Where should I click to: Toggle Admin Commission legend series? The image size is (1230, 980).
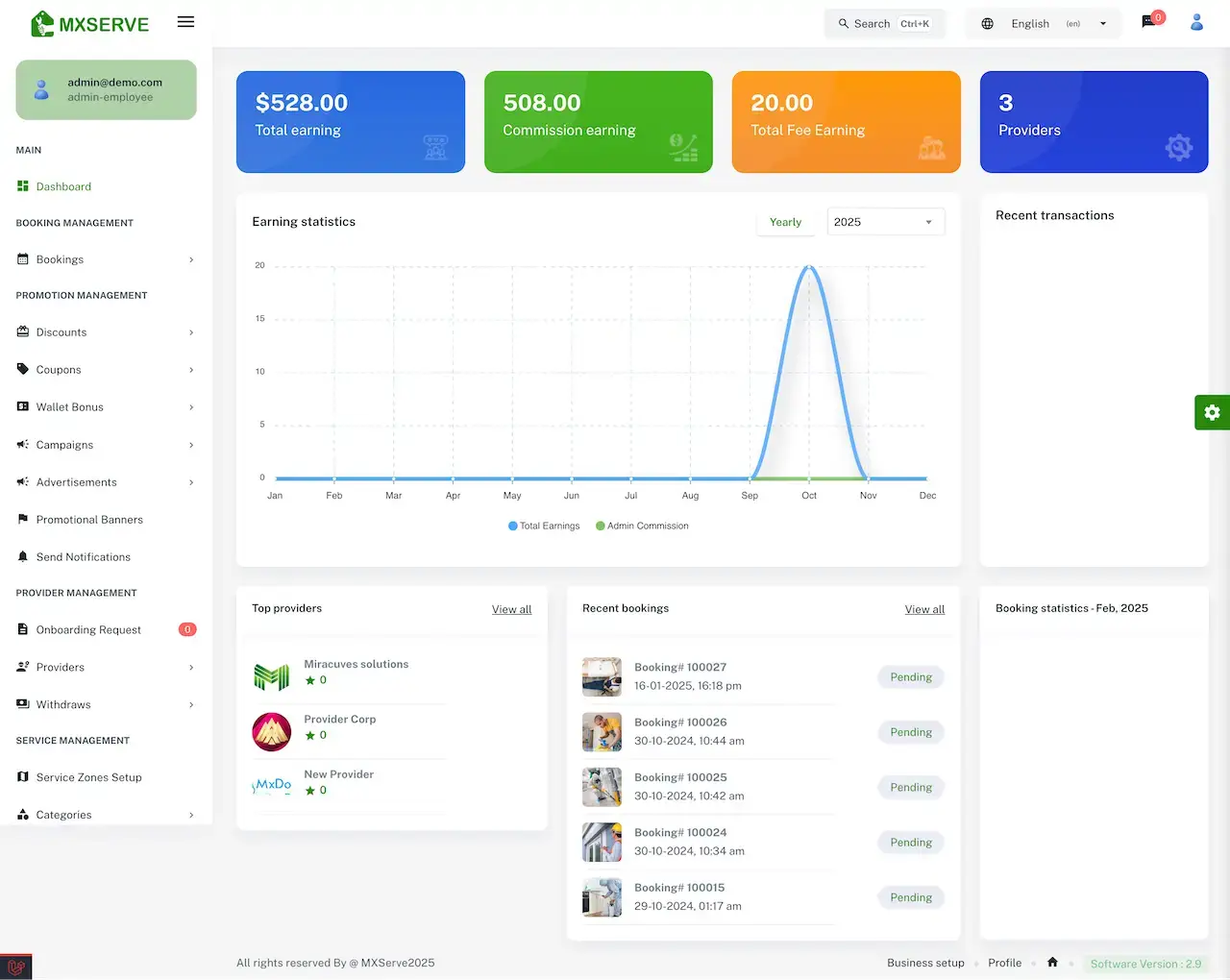click(x=642, y=526)
